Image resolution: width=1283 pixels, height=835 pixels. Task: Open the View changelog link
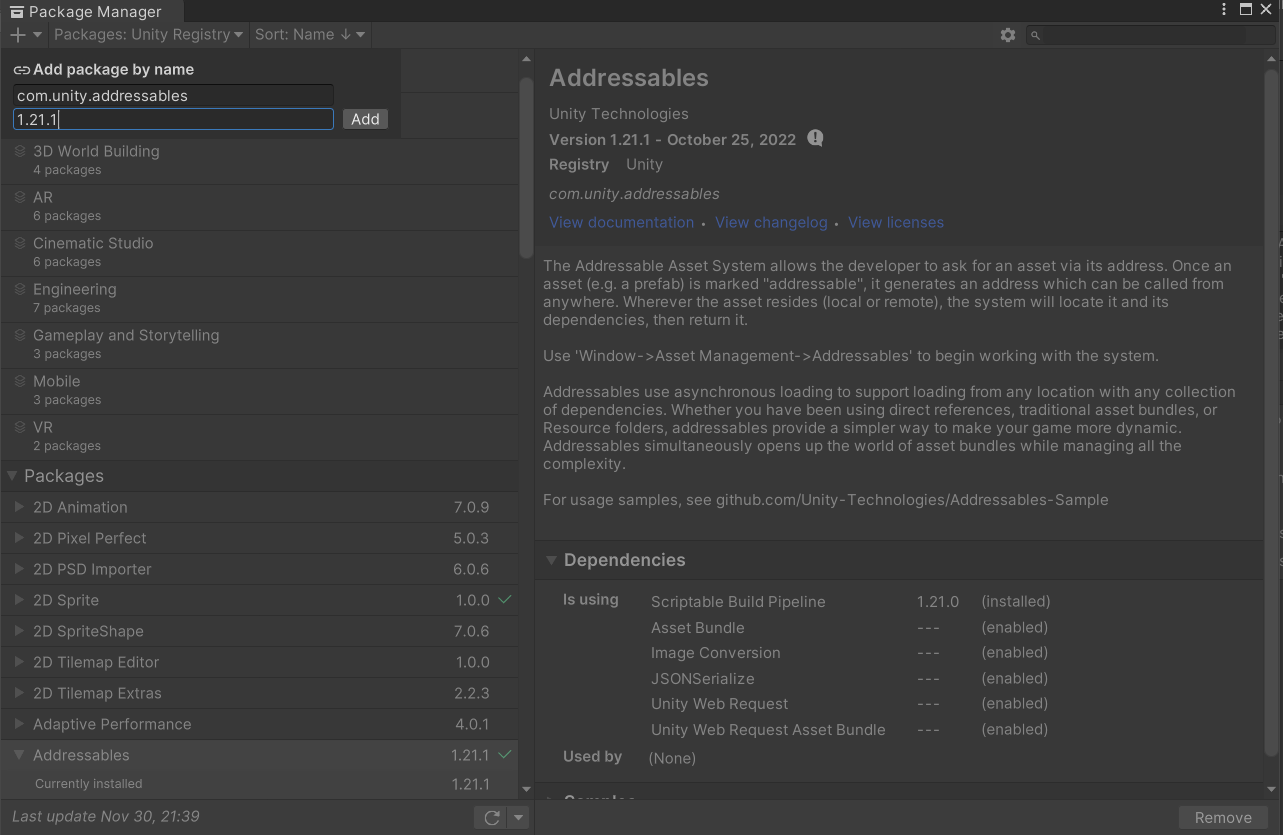coord(771,222)
